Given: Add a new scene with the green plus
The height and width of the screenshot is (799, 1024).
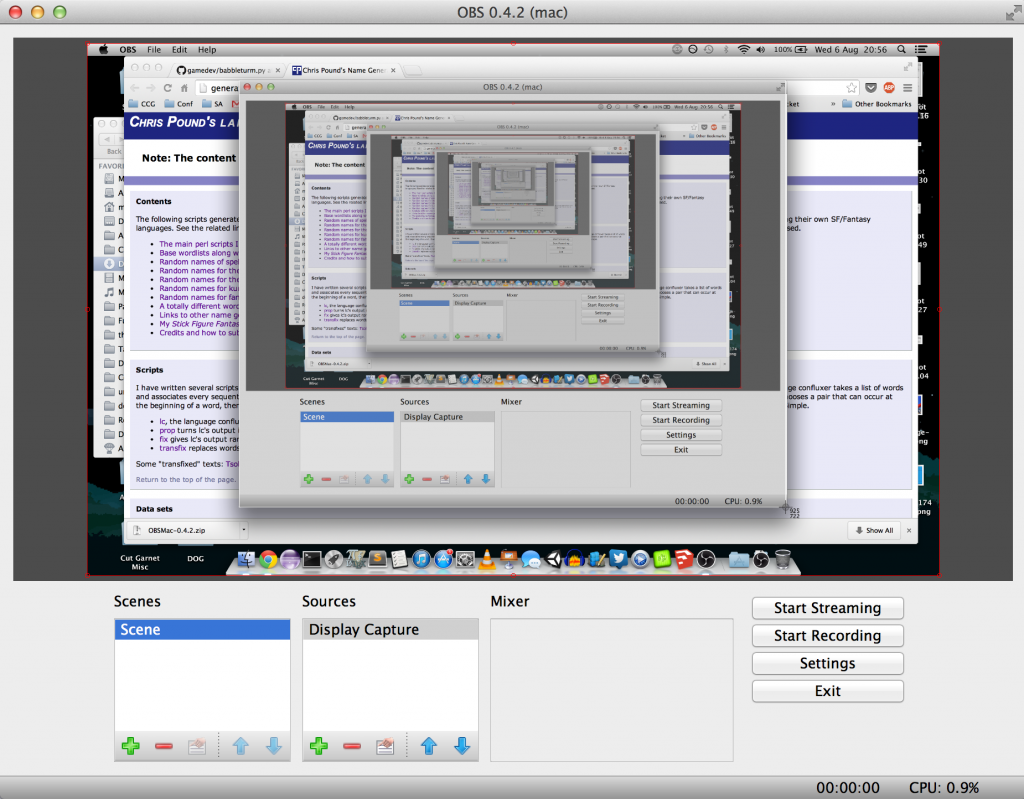Looking at the screenshot, I should (131, 745).
